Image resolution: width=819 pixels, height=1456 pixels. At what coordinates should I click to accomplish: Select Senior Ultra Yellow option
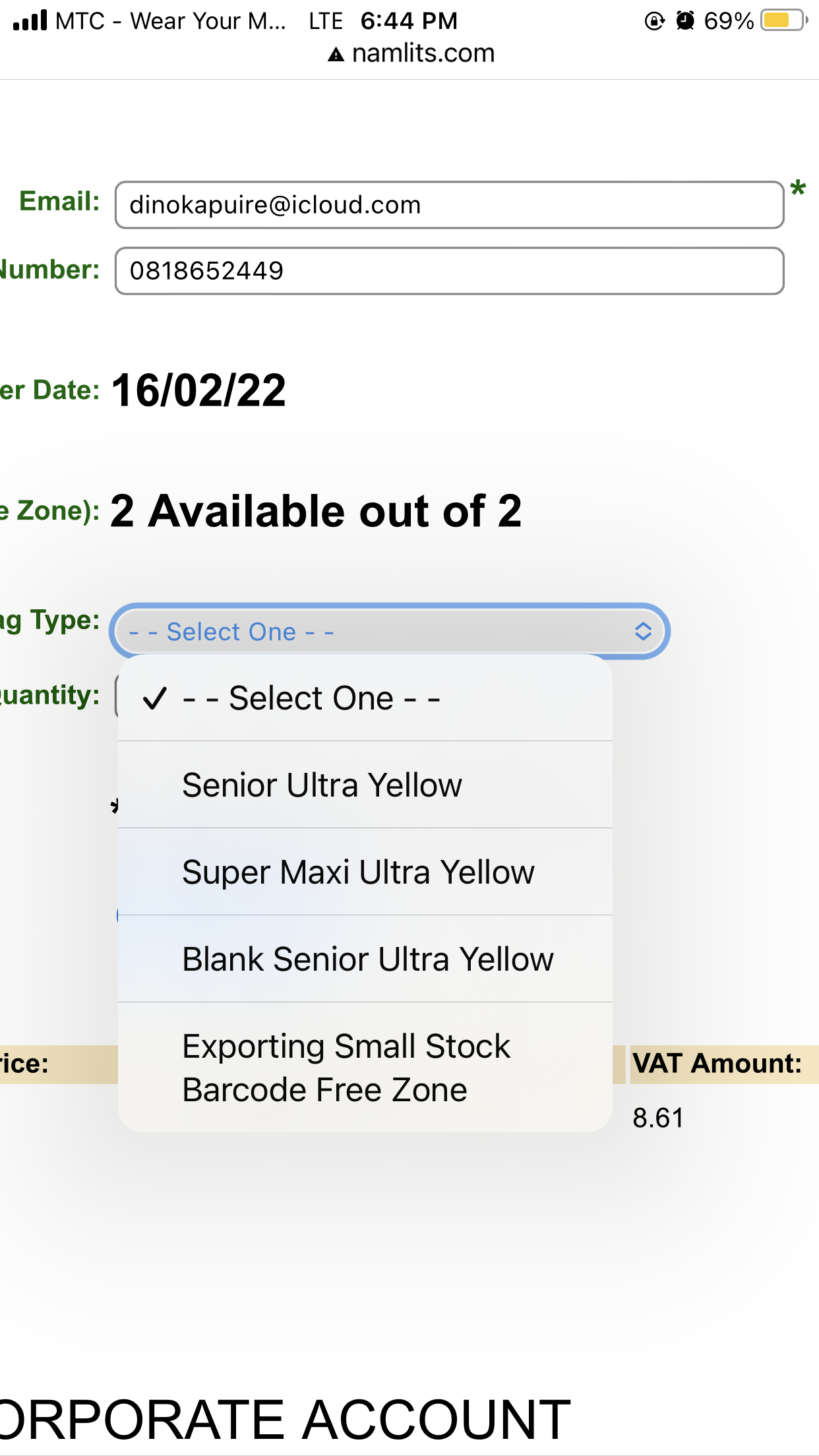(x=322, y=785)
